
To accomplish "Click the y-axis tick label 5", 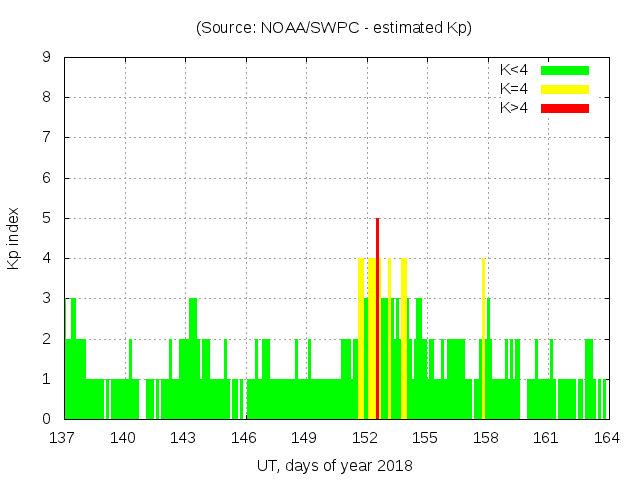I will pyautogui.click(x=47, y=218).
